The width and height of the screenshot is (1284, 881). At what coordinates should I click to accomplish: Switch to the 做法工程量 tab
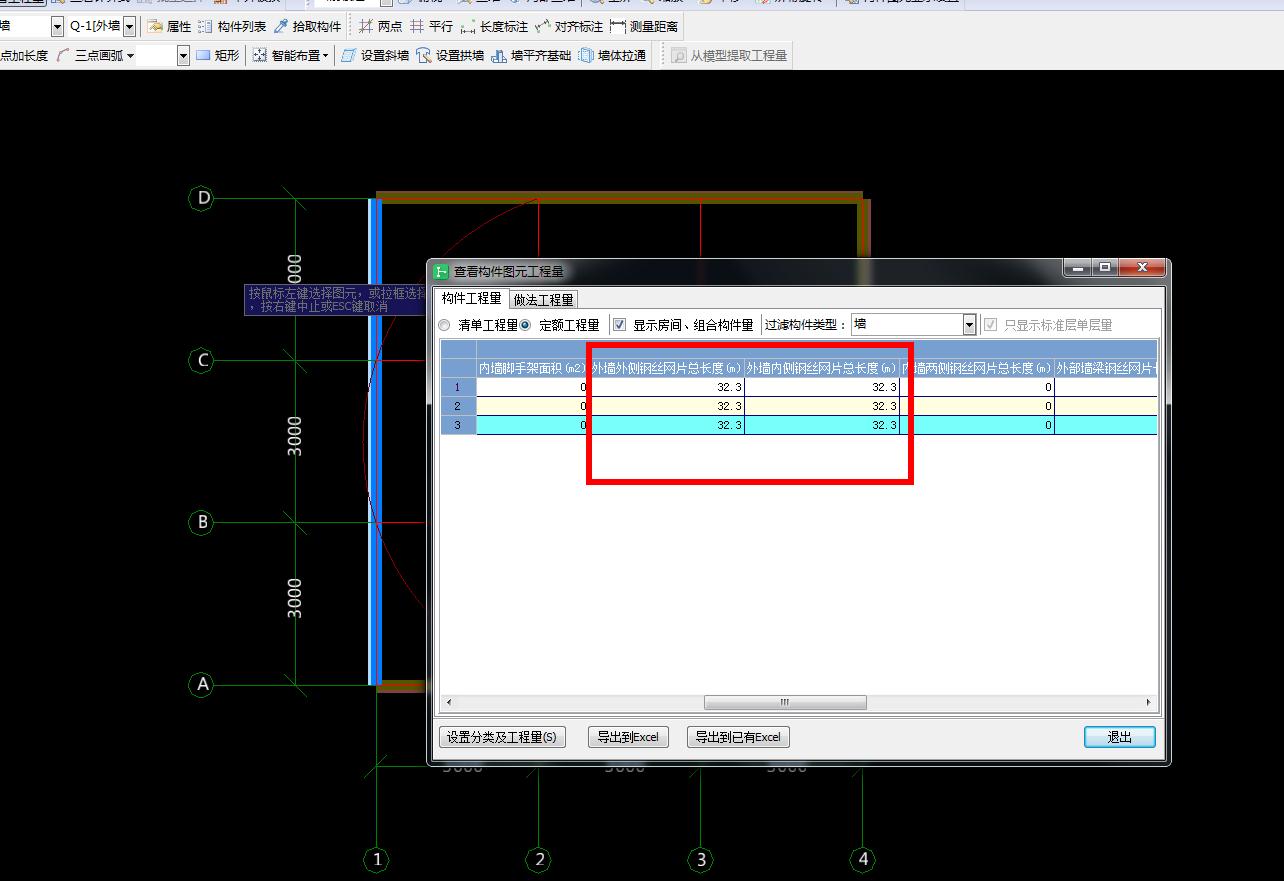click(x=544, y=299)
